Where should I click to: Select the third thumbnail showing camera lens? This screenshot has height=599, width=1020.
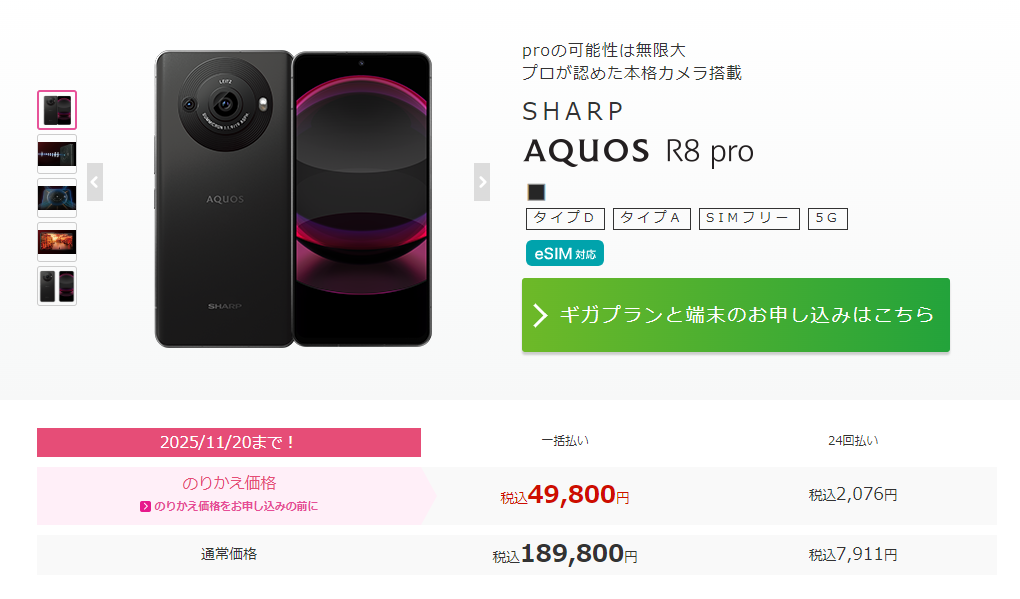pos(57,198)
